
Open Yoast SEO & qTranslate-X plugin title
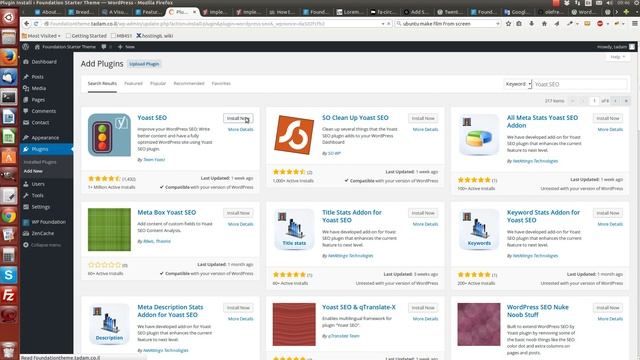[359, 307]
